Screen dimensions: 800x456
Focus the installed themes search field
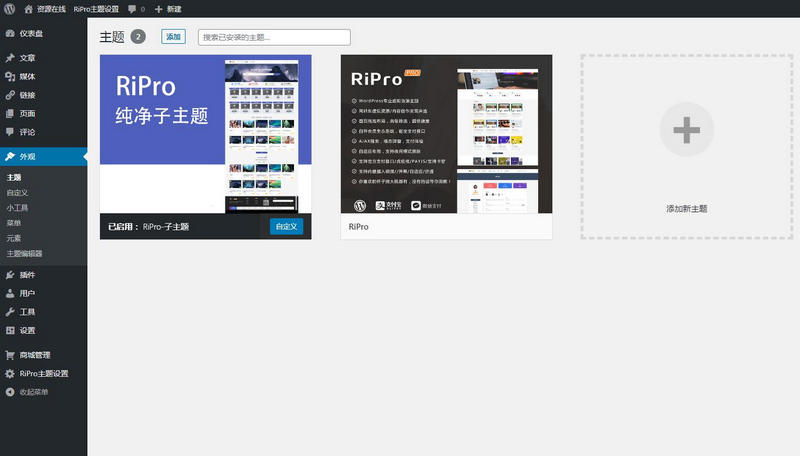274,37
